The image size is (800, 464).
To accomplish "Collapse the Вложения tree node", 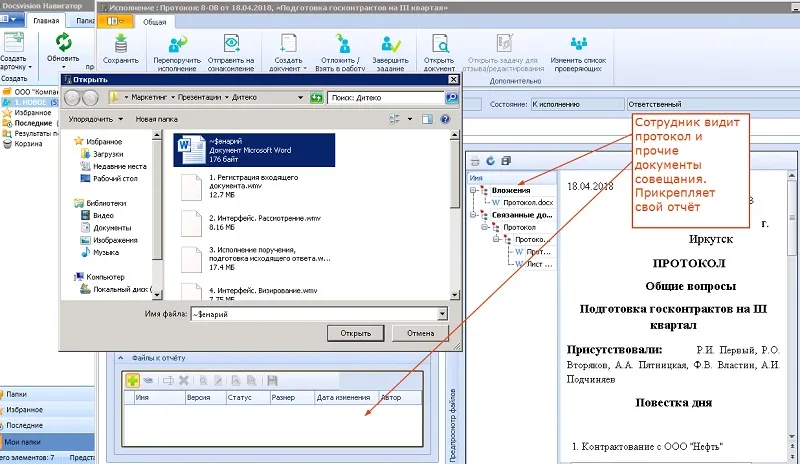I will [472, 189].
